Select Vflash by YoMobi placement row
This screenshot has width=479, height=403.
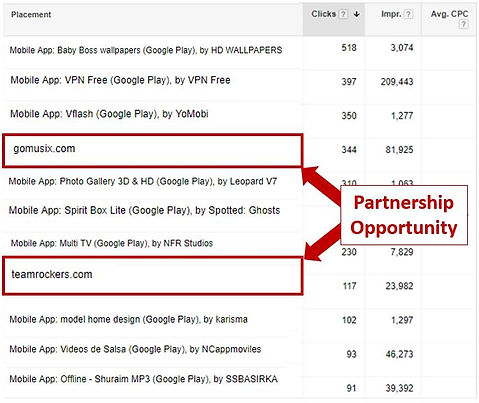tap(109, 114)
